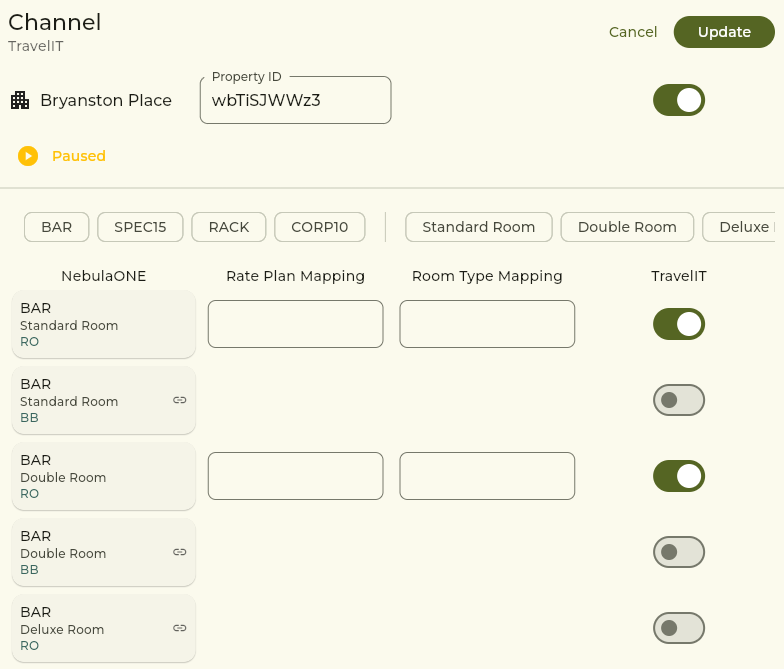Click Room Type Mapping field for BAR Double Room RO

(x=487, y=476)
